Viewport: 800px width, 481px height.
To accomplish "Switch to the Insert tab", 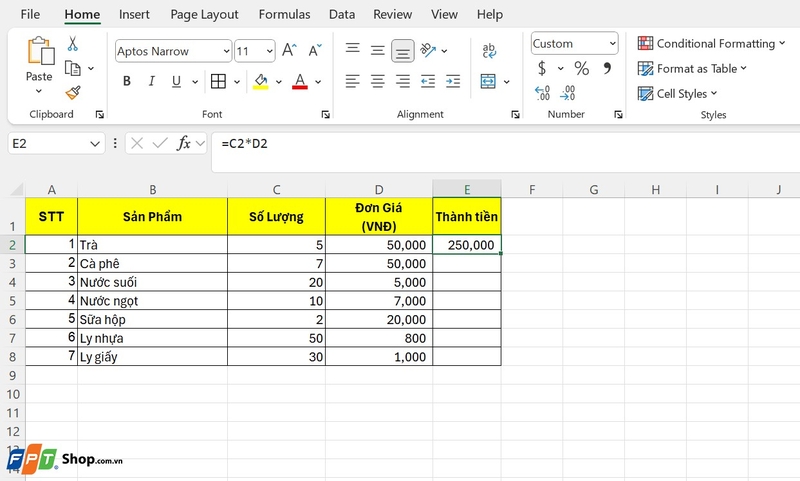I will (x=134, y=14).
